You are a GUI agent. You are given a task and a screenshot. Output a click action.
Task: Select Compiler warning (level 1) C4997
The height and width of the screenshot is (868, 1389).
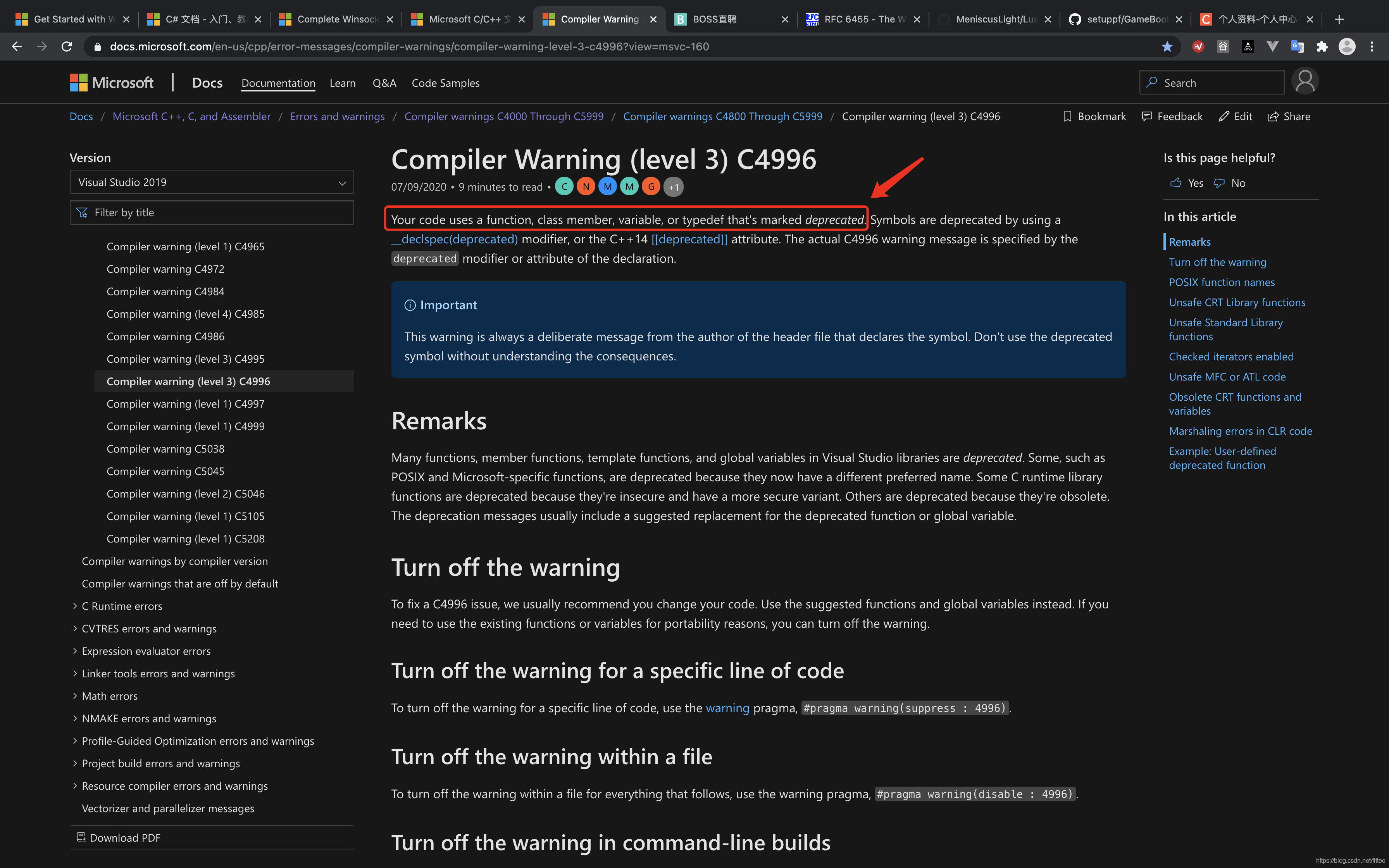tap(185, 404)
